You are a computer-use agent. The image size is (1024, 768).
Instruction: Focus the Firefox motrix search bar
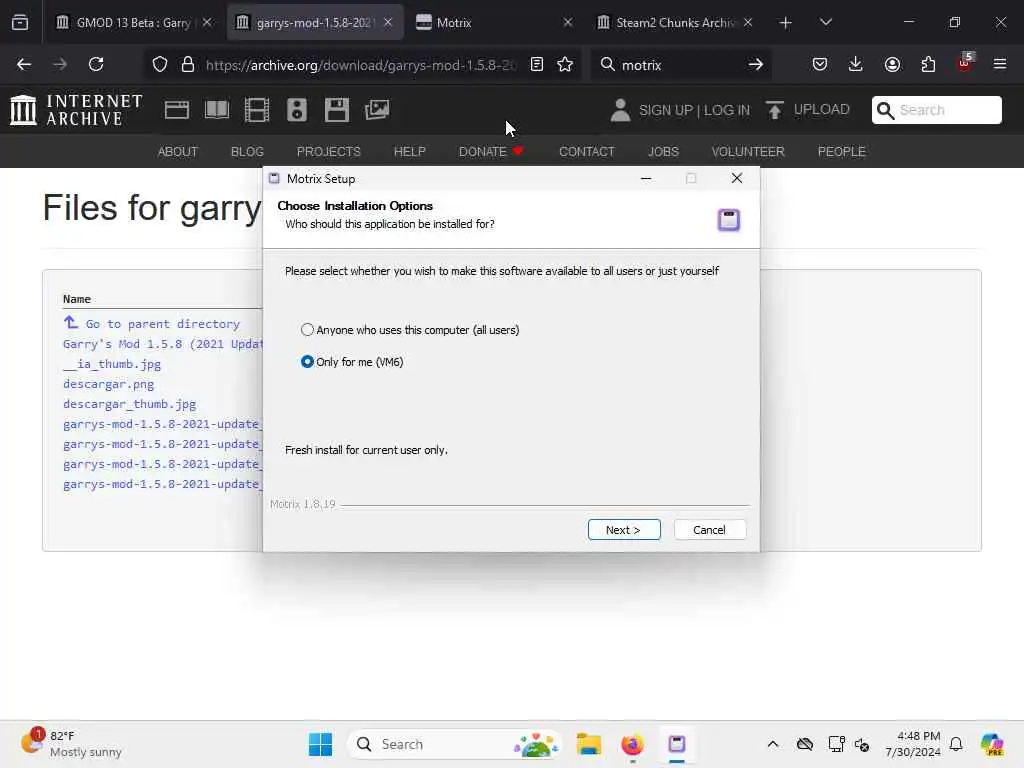pos(679,64)
